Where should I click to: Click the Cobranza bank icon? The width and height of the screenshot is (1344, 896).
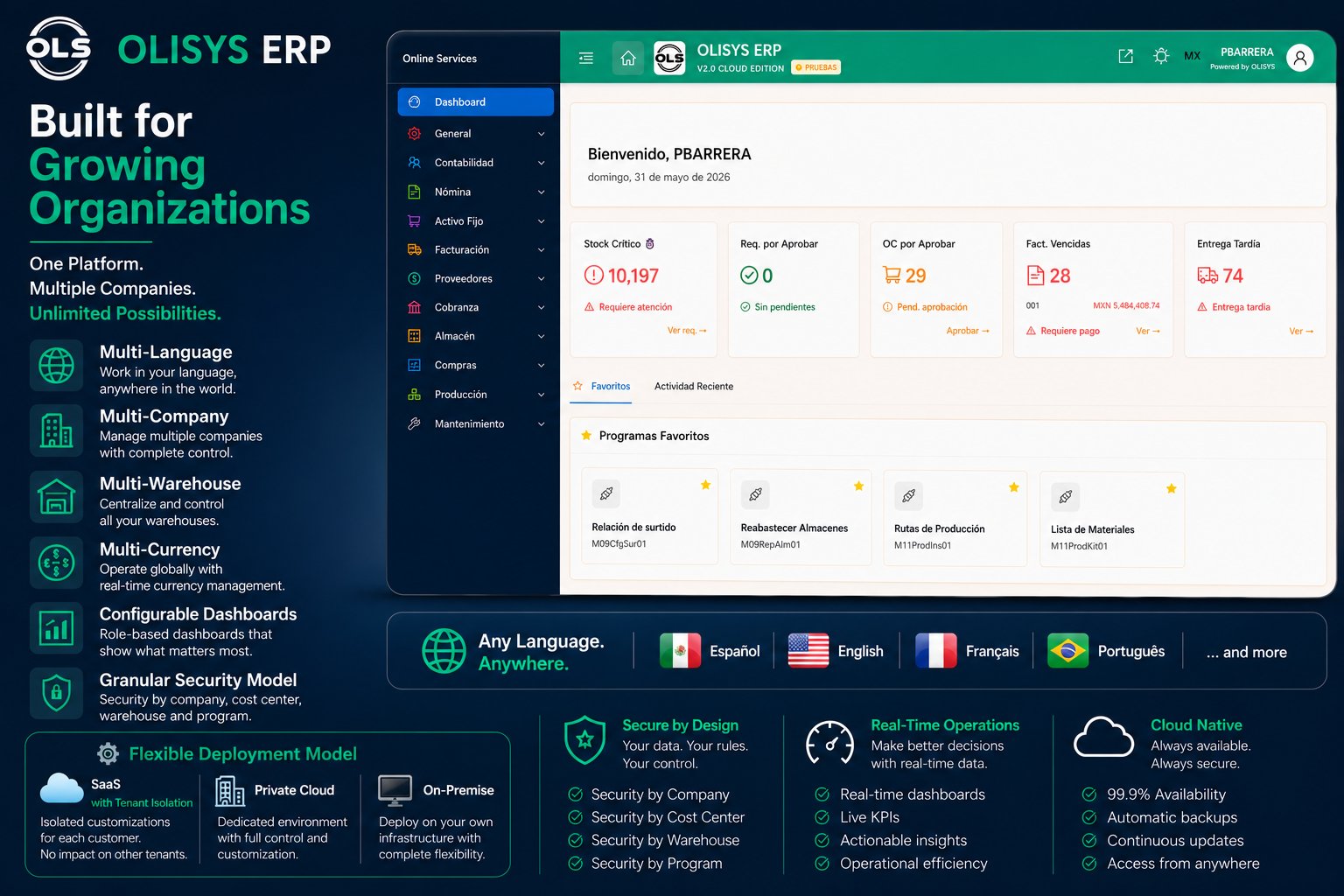click(x=414, y=307)
